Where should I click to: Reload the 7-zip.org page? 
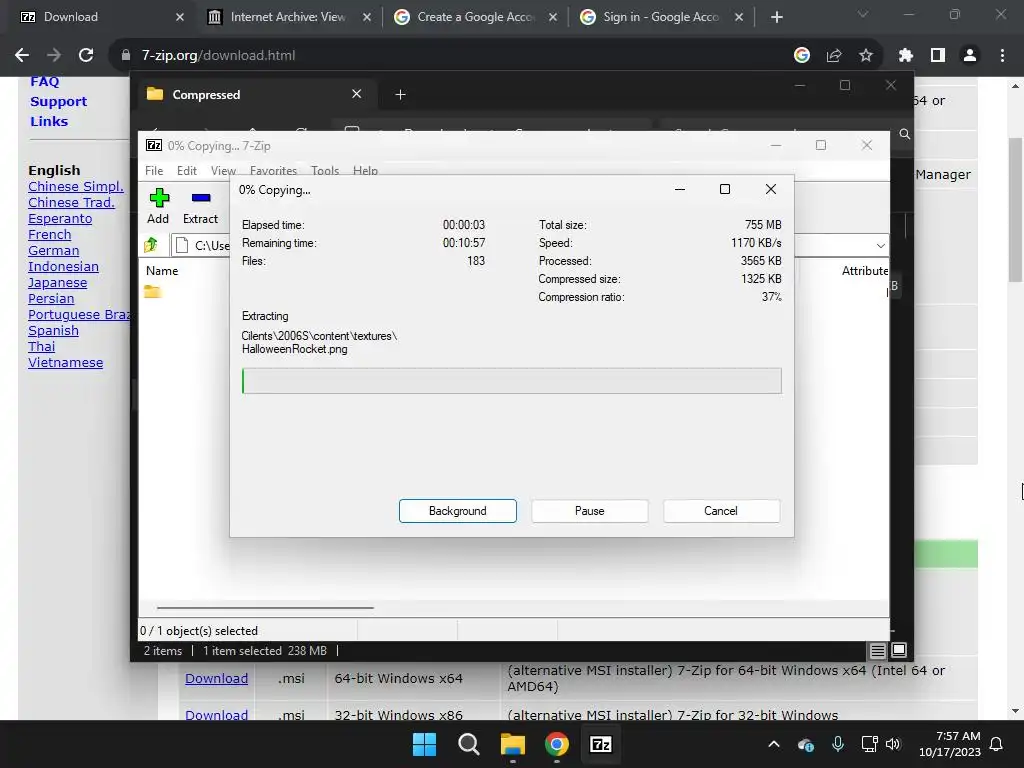pyautogui.click(x=86, y=56)
